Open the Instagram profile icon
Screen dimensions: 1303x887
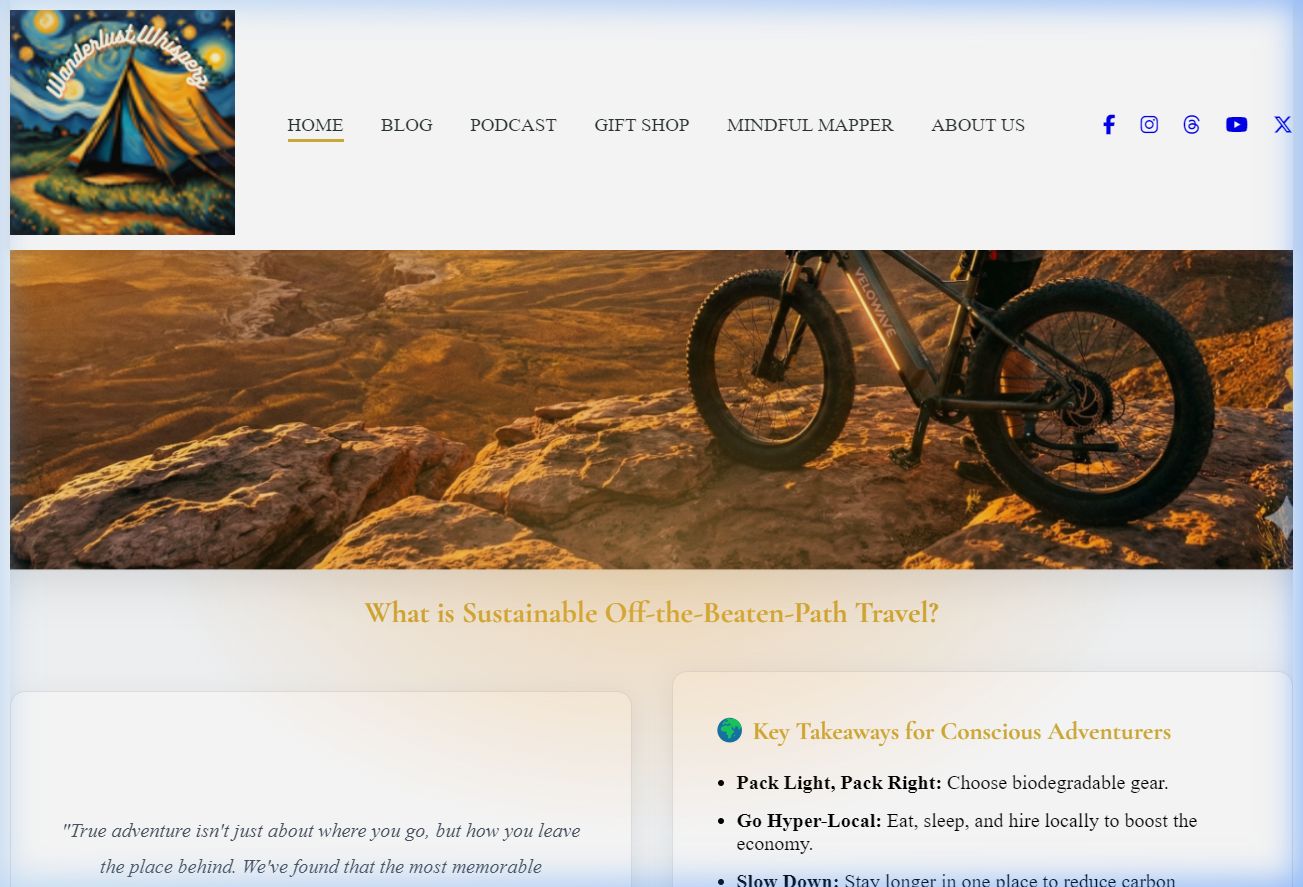point(1149,125)
